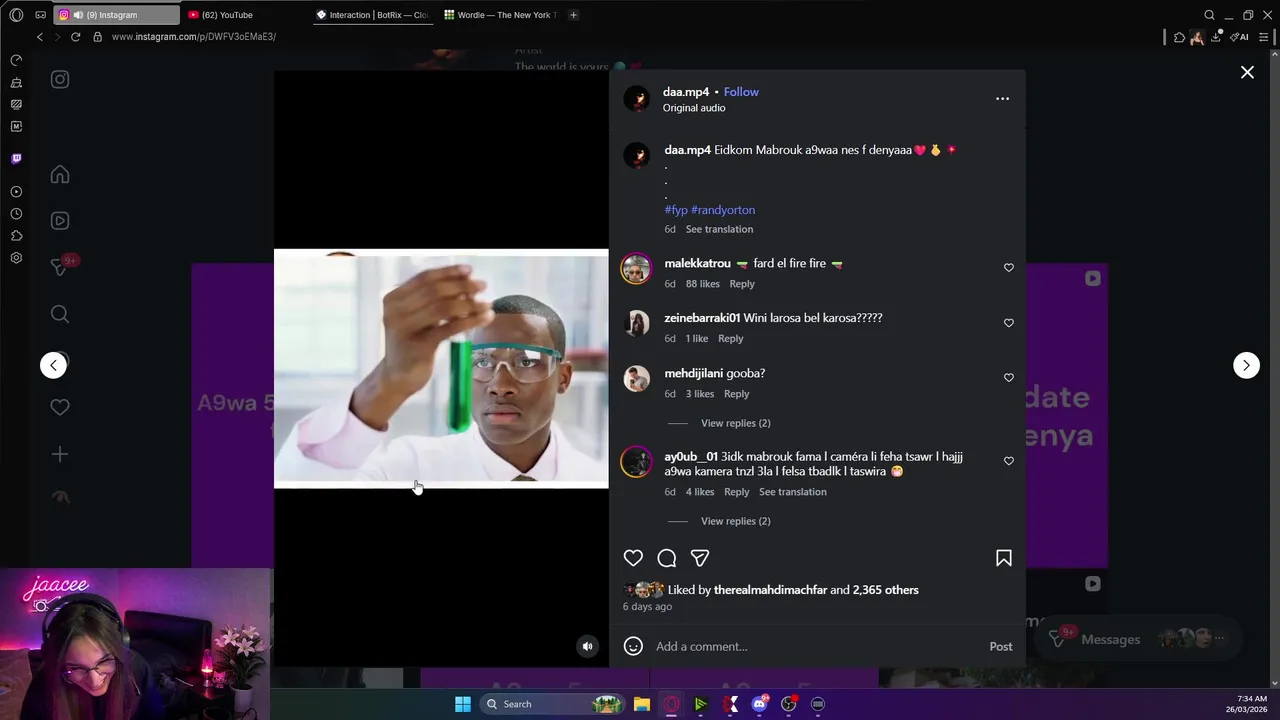The width and height of the screenshot is (1280, 720).
Task: Go to Instagram Home in sidebar
Action: (x=60, y=175)
